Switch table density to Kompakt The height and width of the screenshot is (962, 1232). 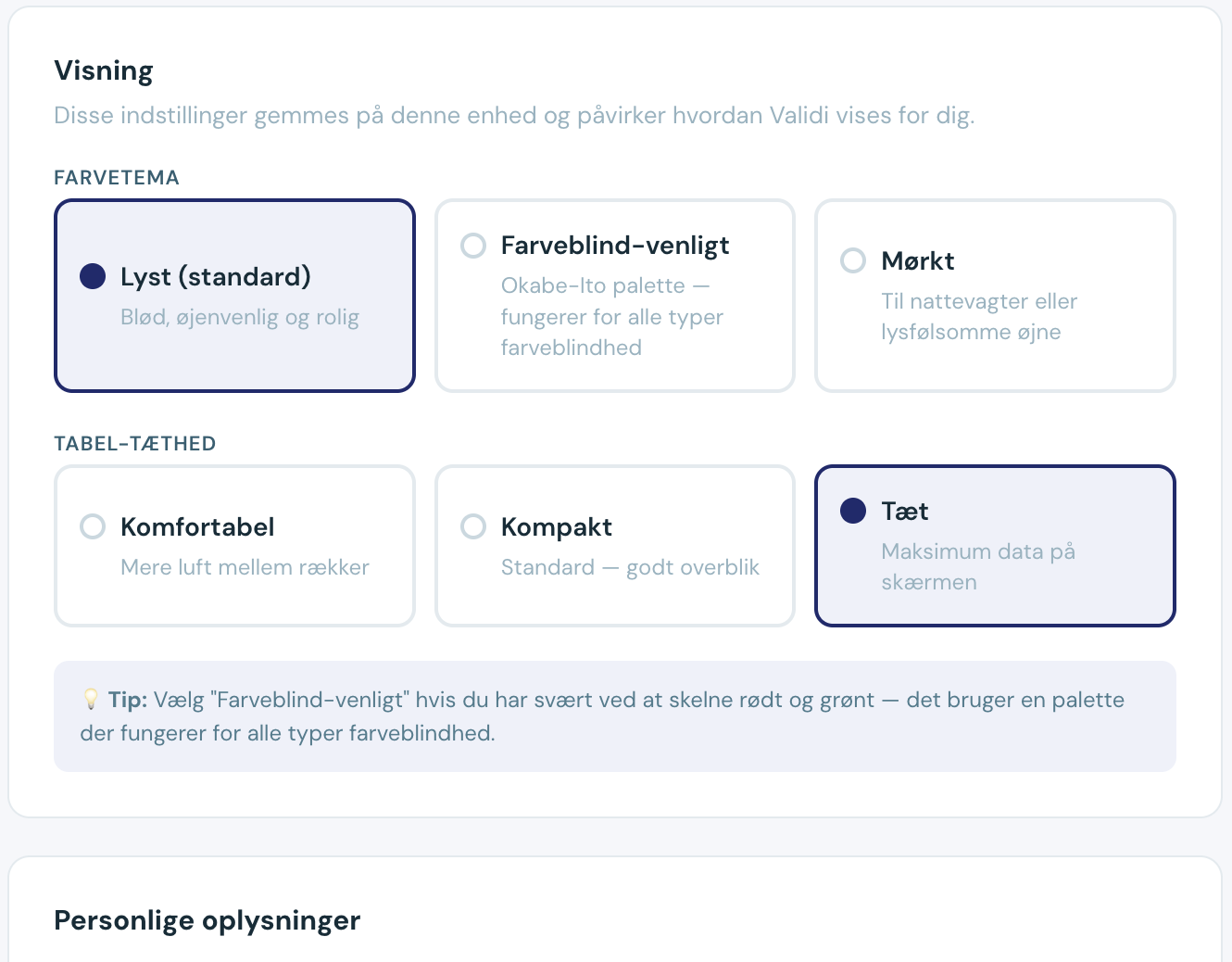614,545
